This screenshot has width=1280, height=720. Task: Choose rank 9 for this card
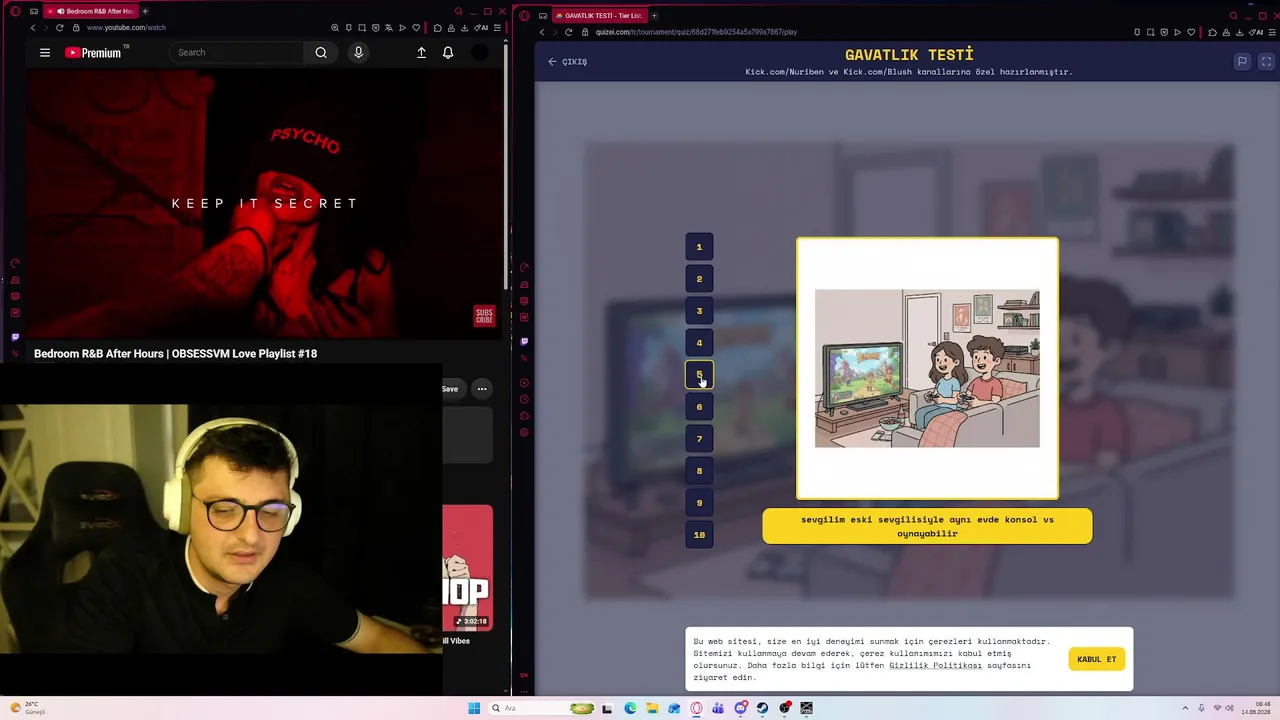699,503
